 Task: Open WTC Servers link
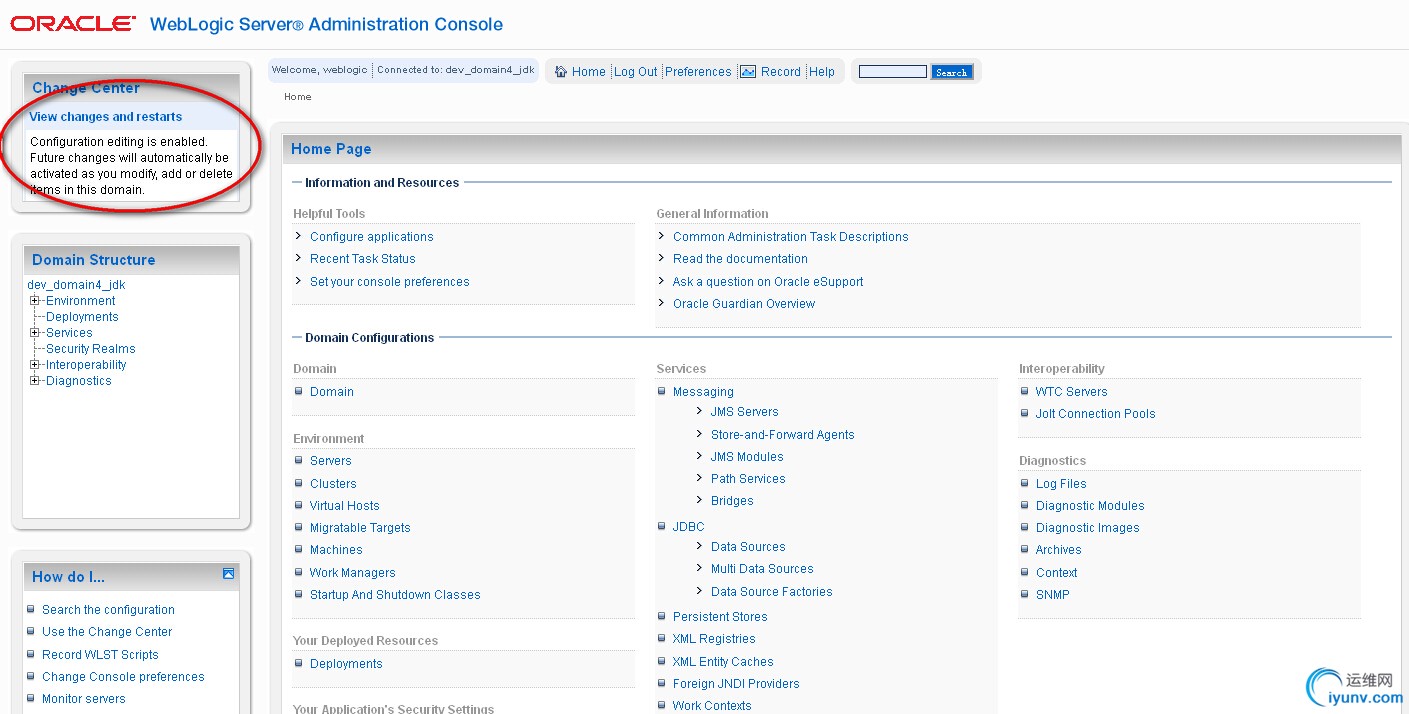tap(1072, 392)
